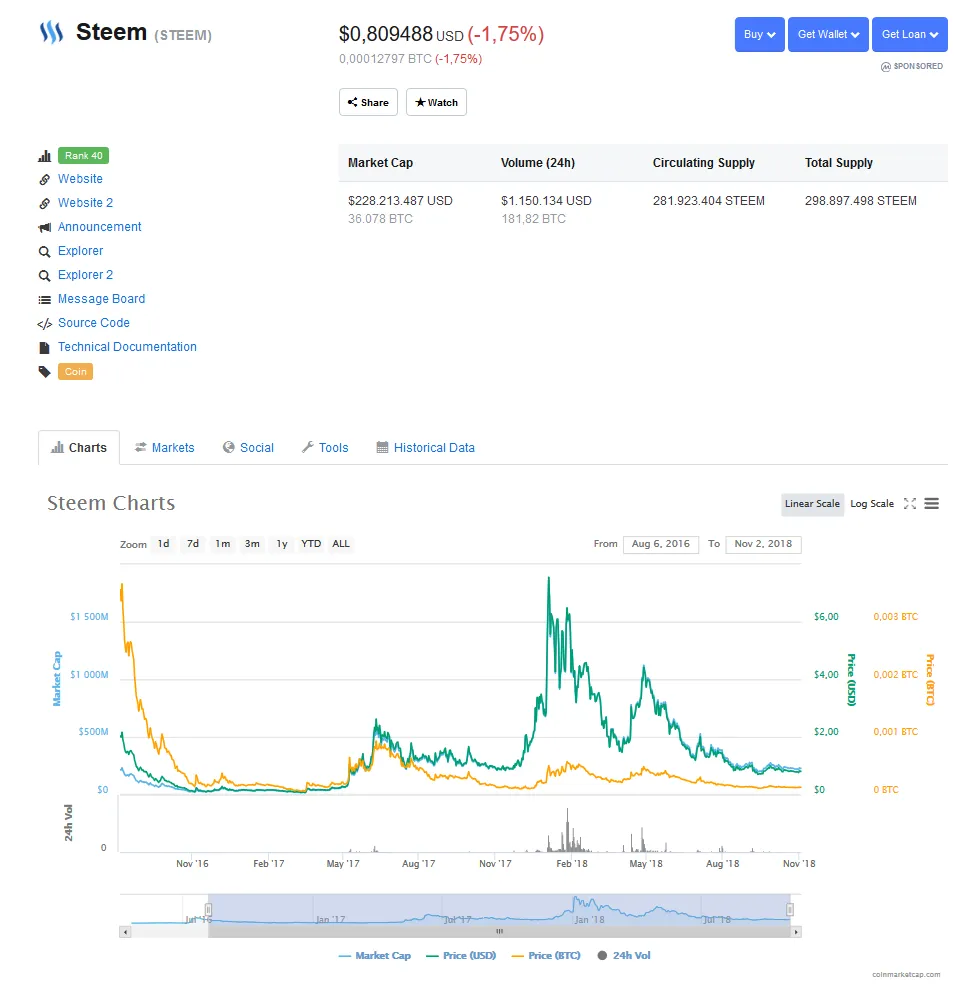Toggle Market Cap series in legend
963x1002 pixels.
374,957
